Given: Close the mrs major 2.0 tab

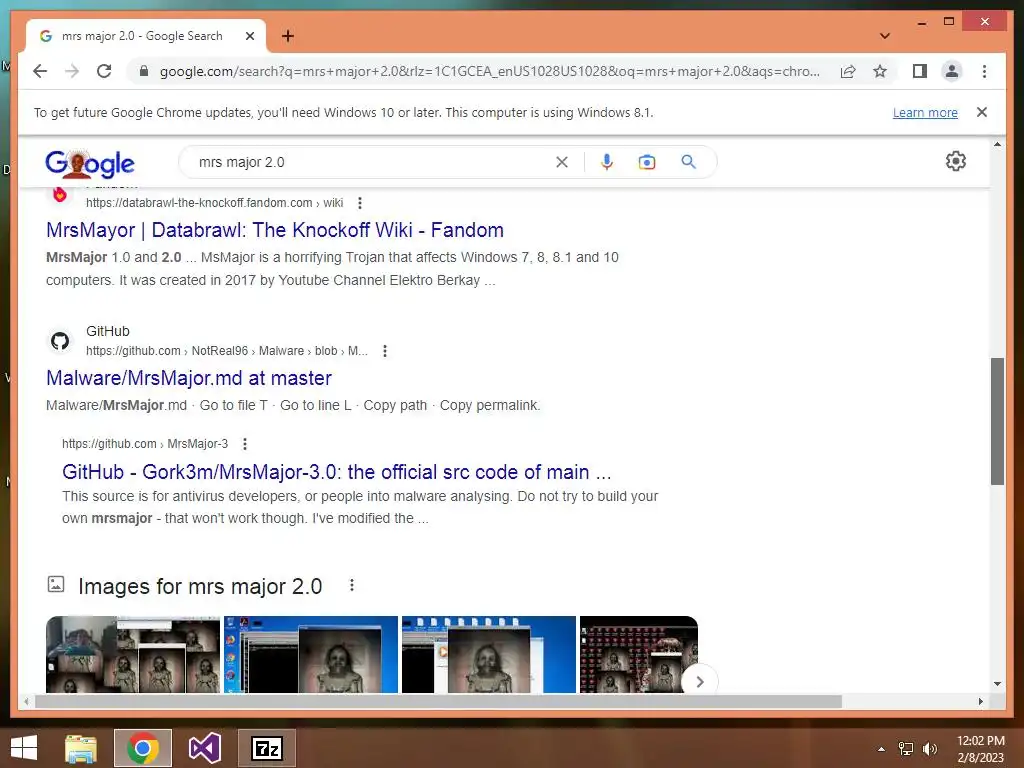Looking at the screenshot, I should (249, 36).
